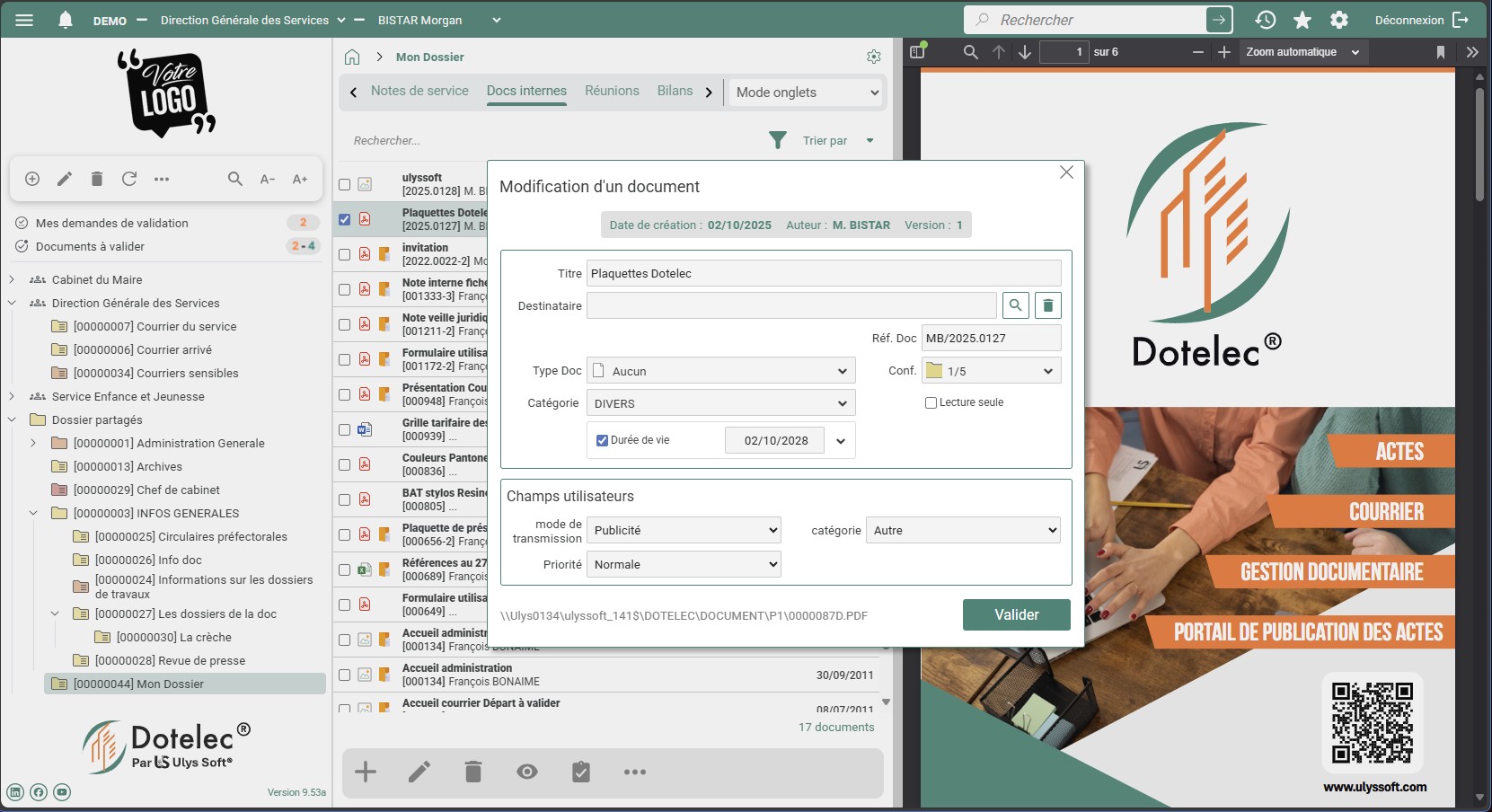Click the Valider button

1016,614
